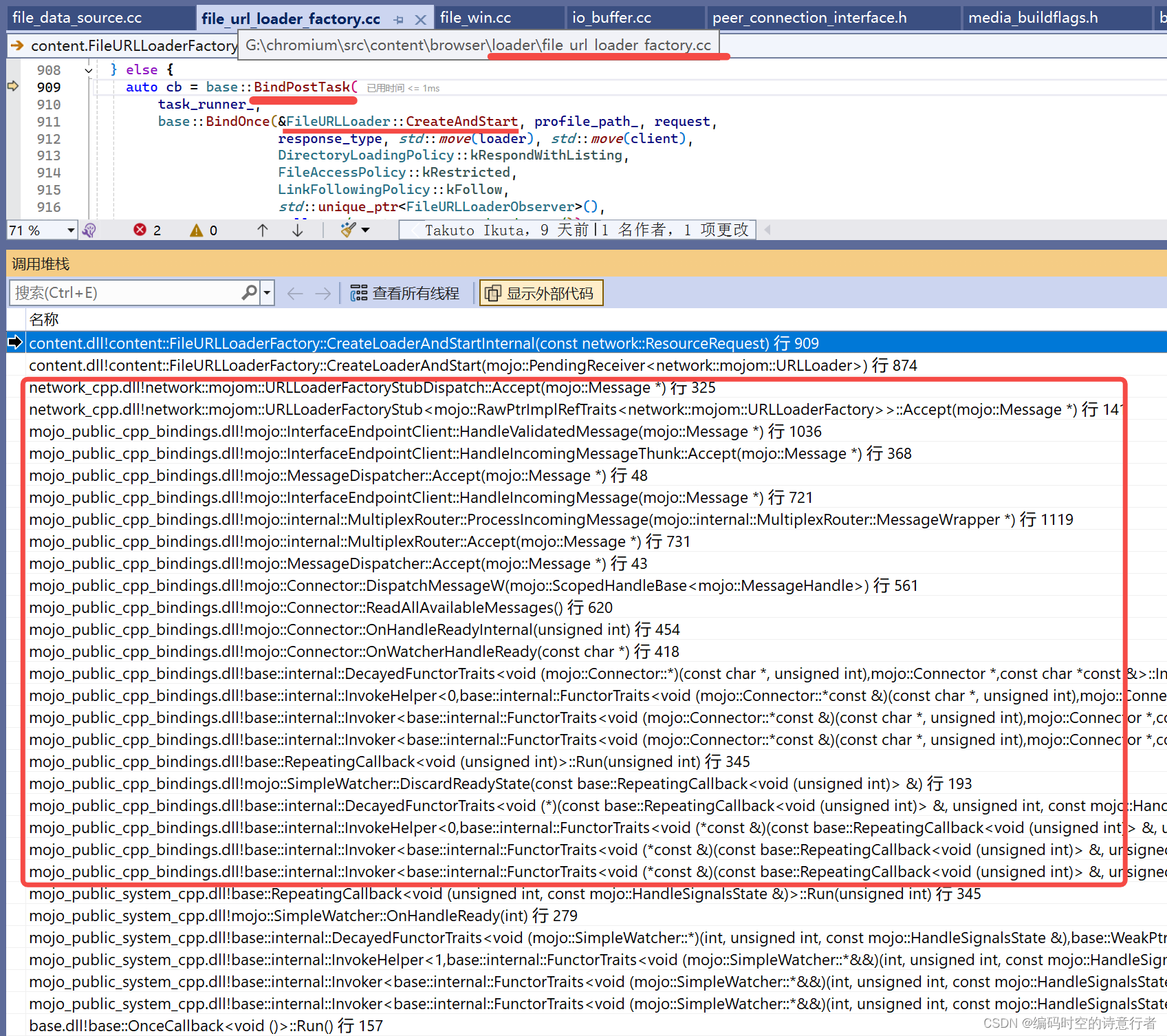Image resolution: width=1167 pixels, height=1036 pixels.
Task: Show the 2 errors indicator
Action: (x=147, y=230)
